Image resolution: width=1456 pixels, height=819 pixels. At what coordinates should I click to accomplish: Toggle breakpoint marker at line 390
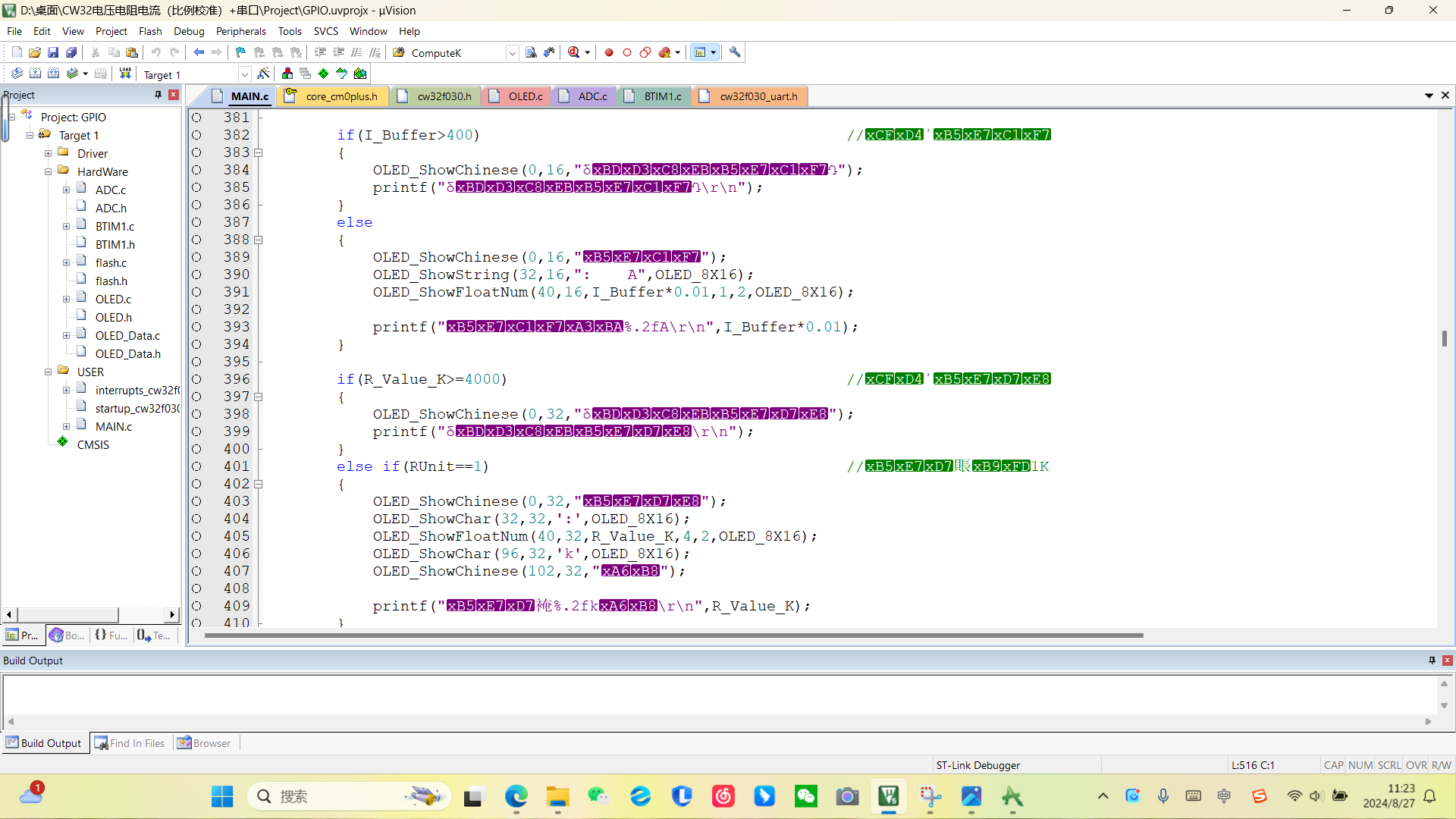196,275
